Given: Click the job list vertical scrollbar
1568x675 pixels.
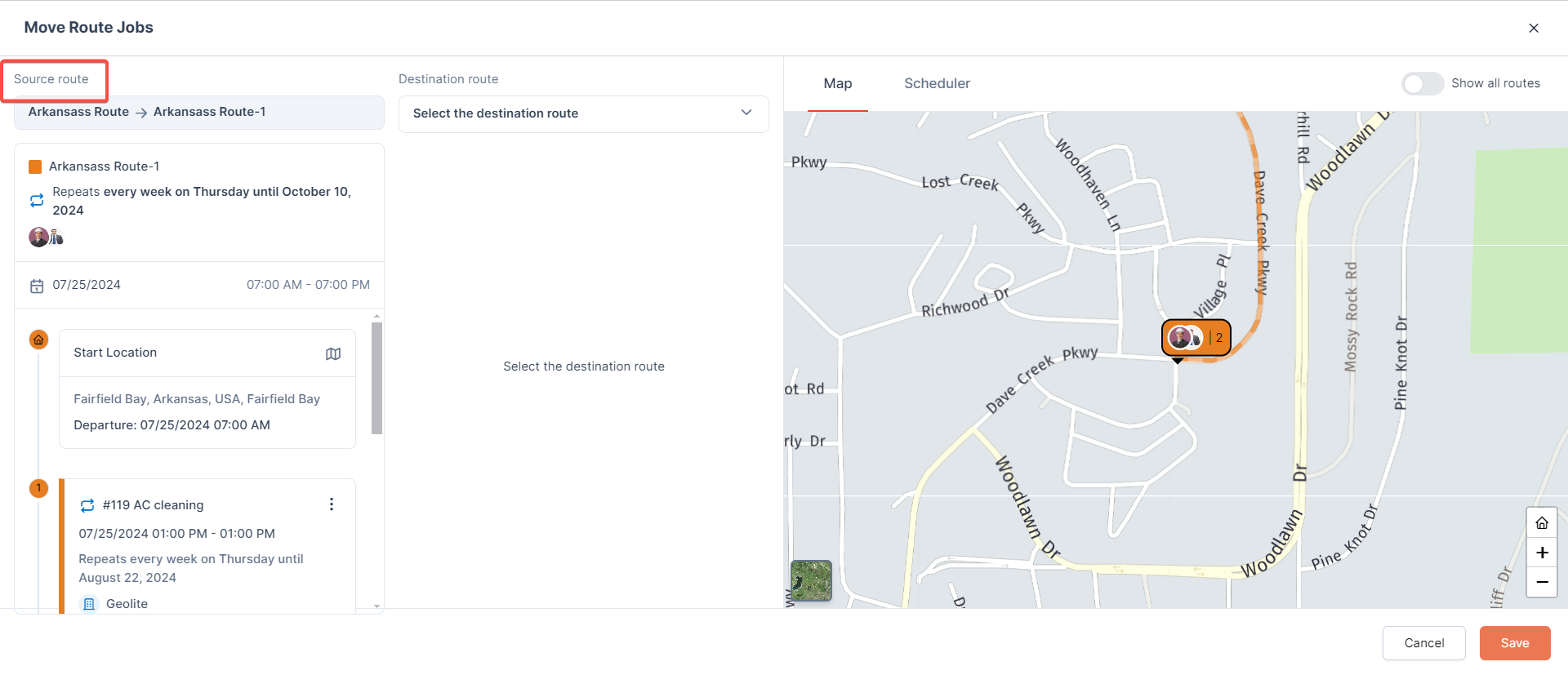Looking at the screenshot, I should (376, 378).
